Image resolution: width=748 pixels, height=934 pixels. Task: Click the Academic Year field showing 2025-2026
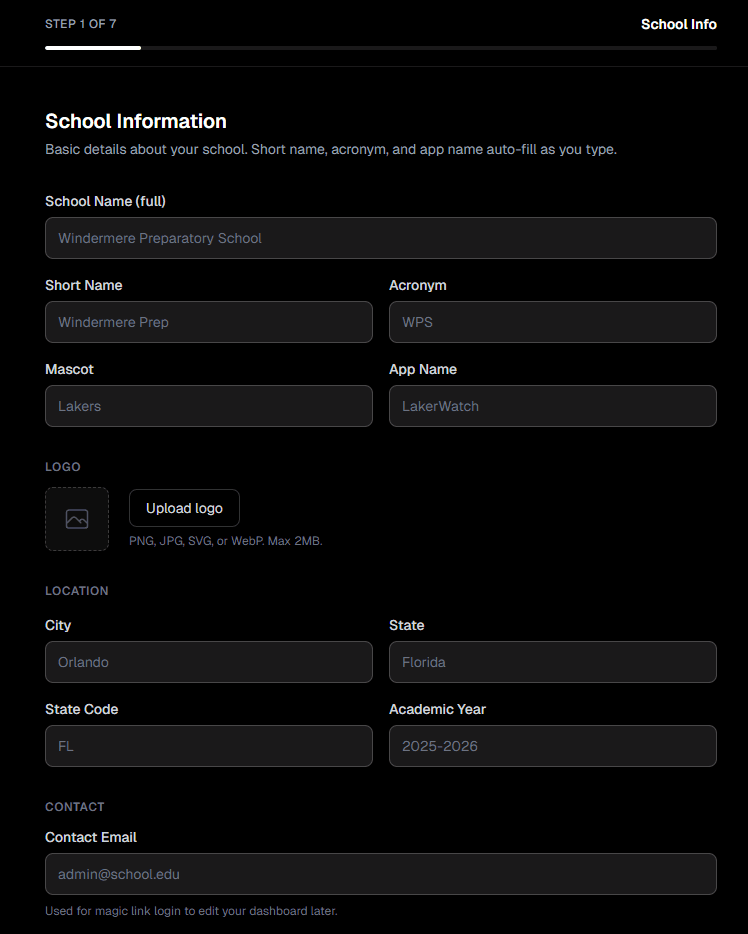pos(552,746)
